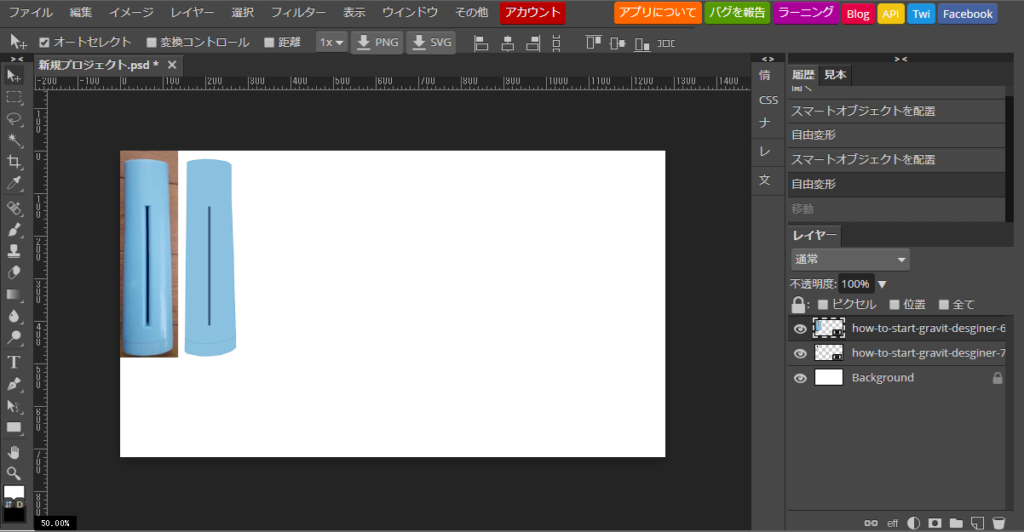The image size is (1024, 532).
Task: Collapse left toolbox with >< arrows
Action: tap(18, 59)
